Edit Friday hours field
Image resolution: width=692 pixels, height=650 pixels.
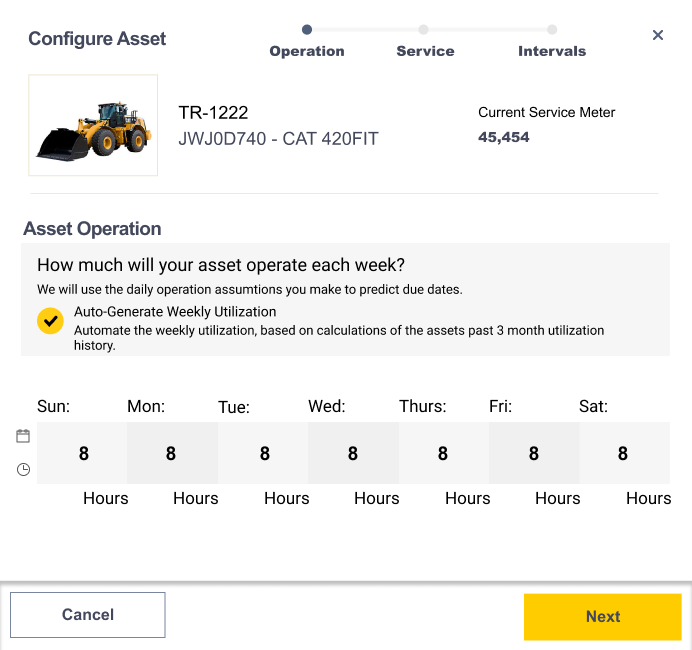point(534,453)
